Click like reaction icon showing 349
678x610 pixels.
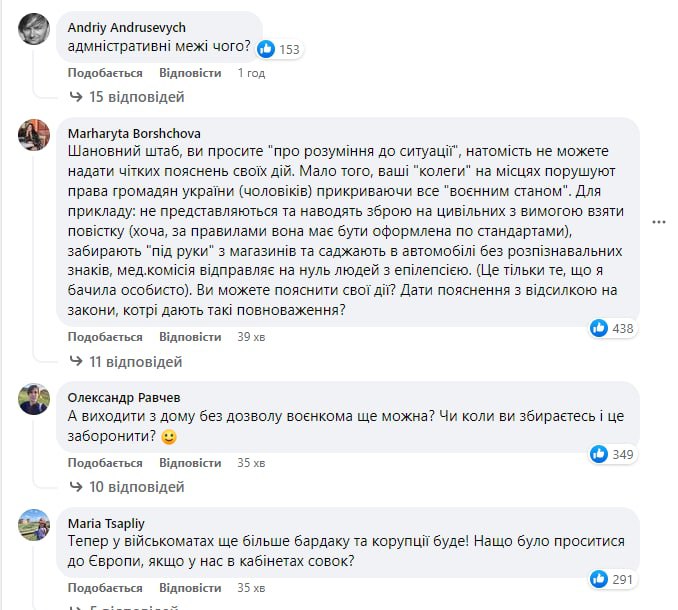(599, 454)
